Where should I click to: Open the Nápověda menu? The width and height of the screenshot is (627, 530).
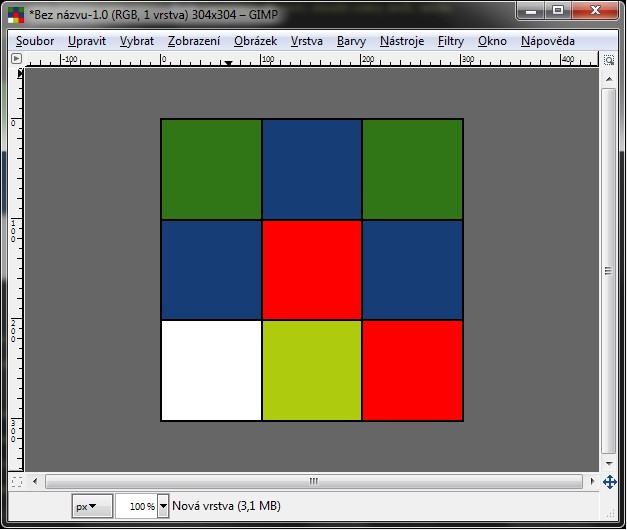[x=548, y=41]
